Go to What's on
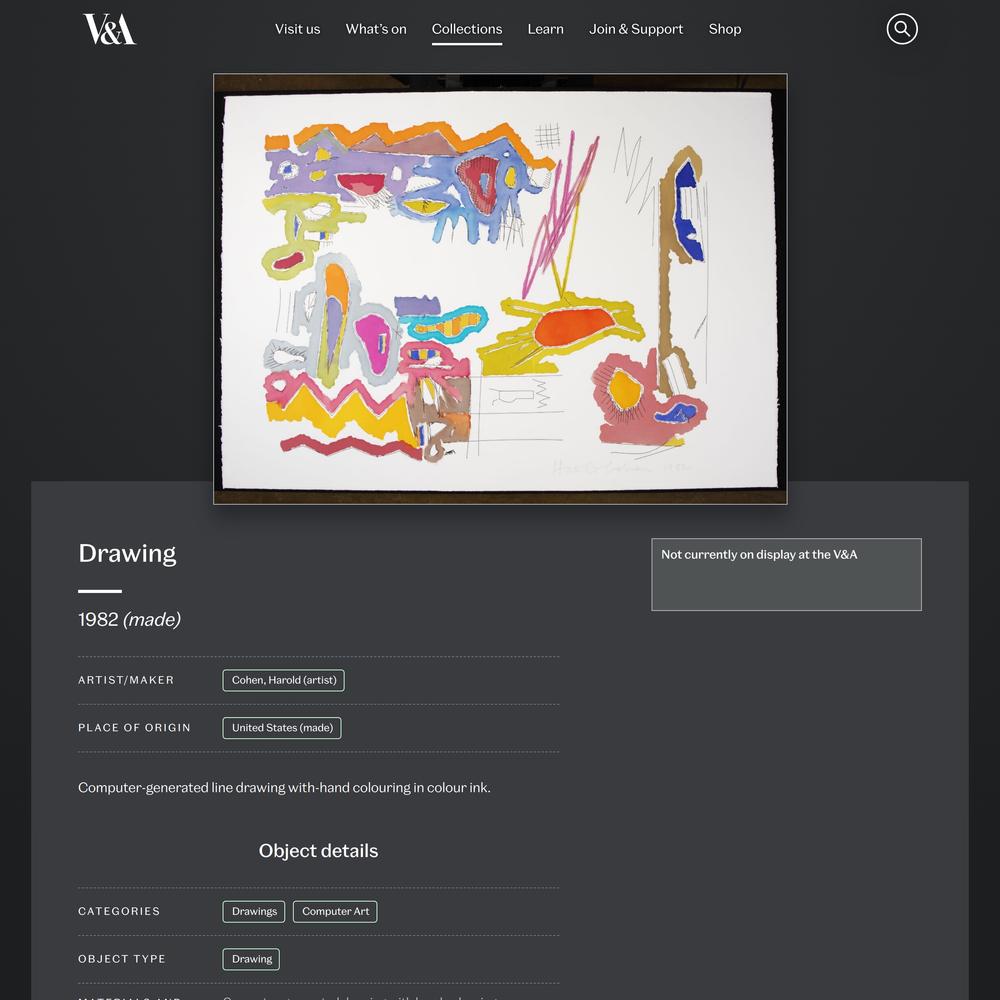This screenshot has width=1000, height=1000. (376, 29)
